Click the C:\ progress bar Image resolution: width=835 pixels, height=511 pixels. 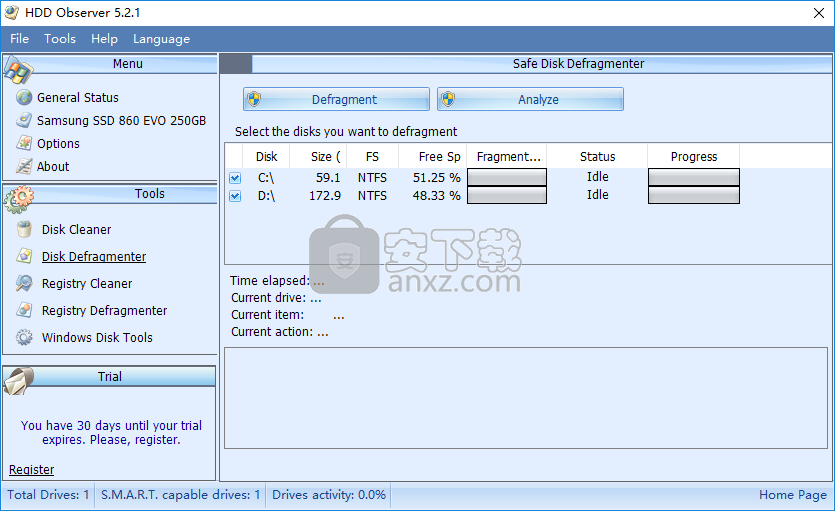694,177
